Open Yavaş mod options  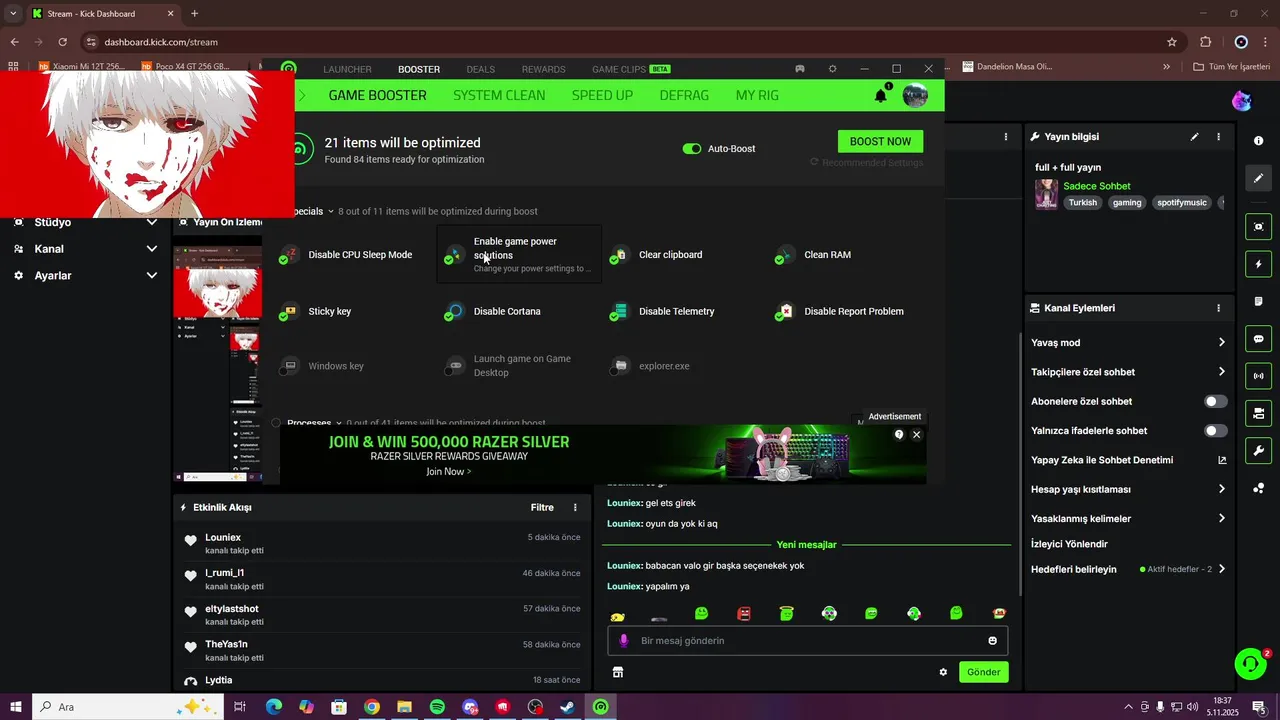1128,343
